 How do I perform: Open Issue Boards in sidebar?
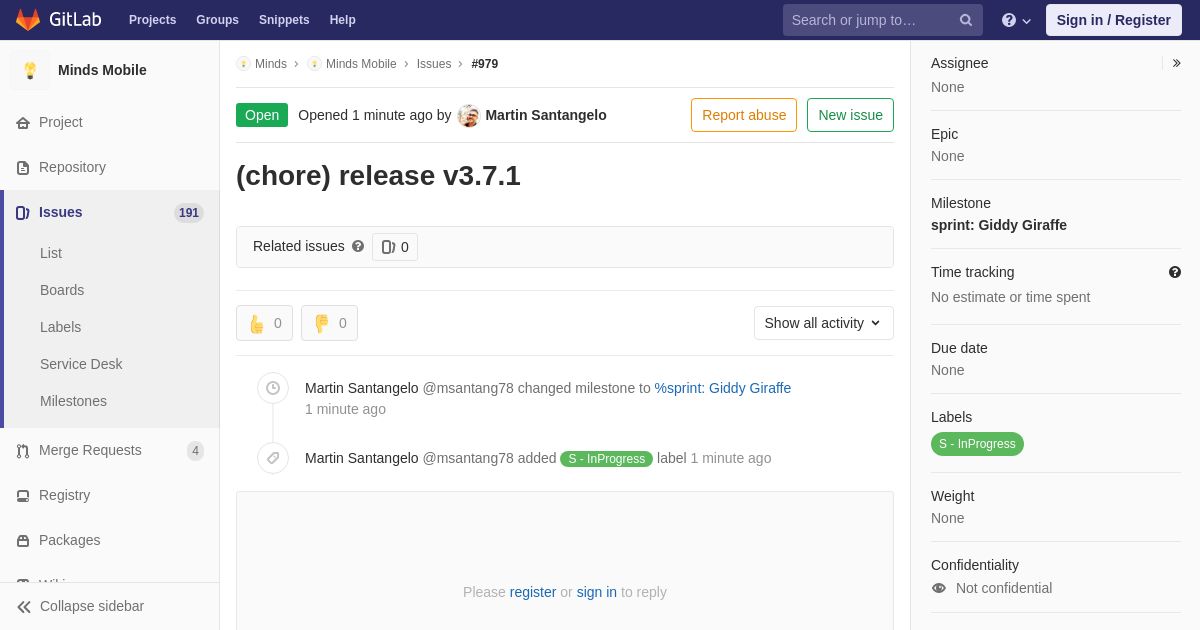62,290
